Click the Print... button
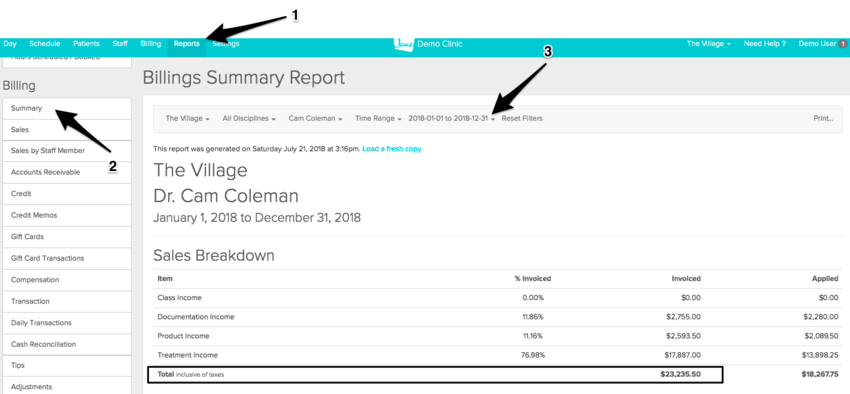Viewport: 850px width, 394px height. [x=823, y=118]
